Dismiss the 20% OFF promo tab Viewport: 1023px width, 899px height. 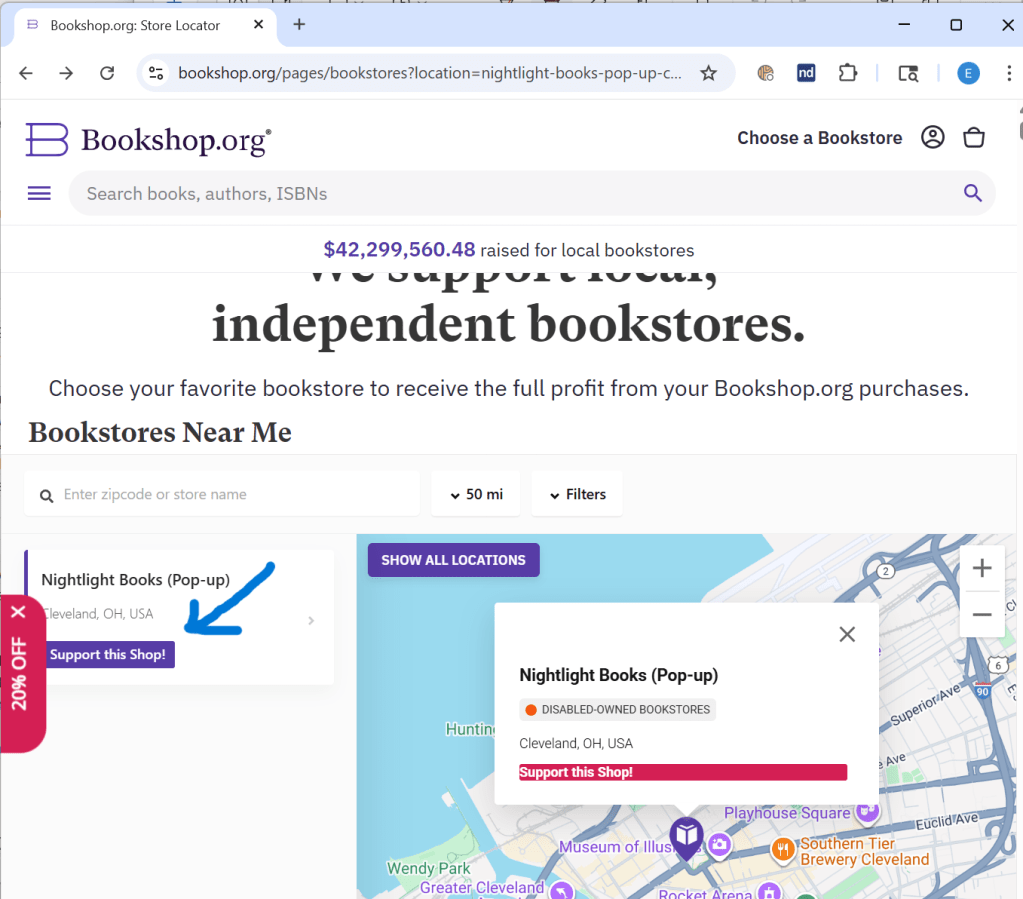pos(18,612)
